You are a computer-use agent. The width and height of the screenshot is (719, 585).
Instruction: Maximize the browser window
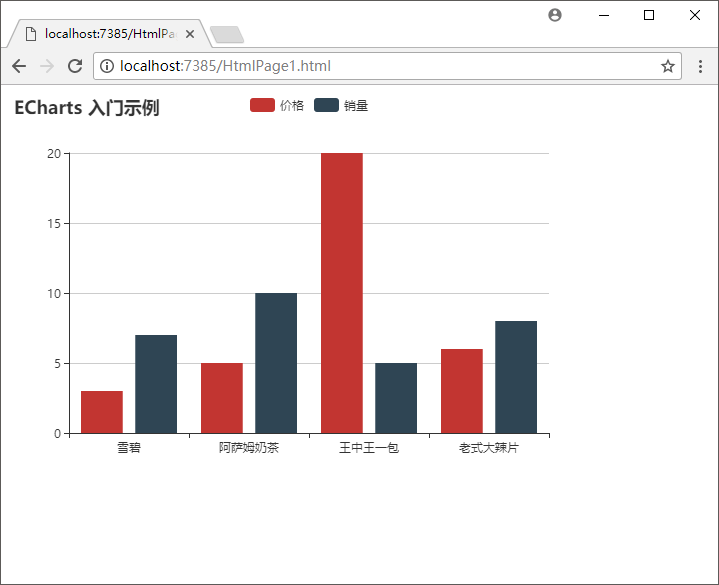click(649, 15)
